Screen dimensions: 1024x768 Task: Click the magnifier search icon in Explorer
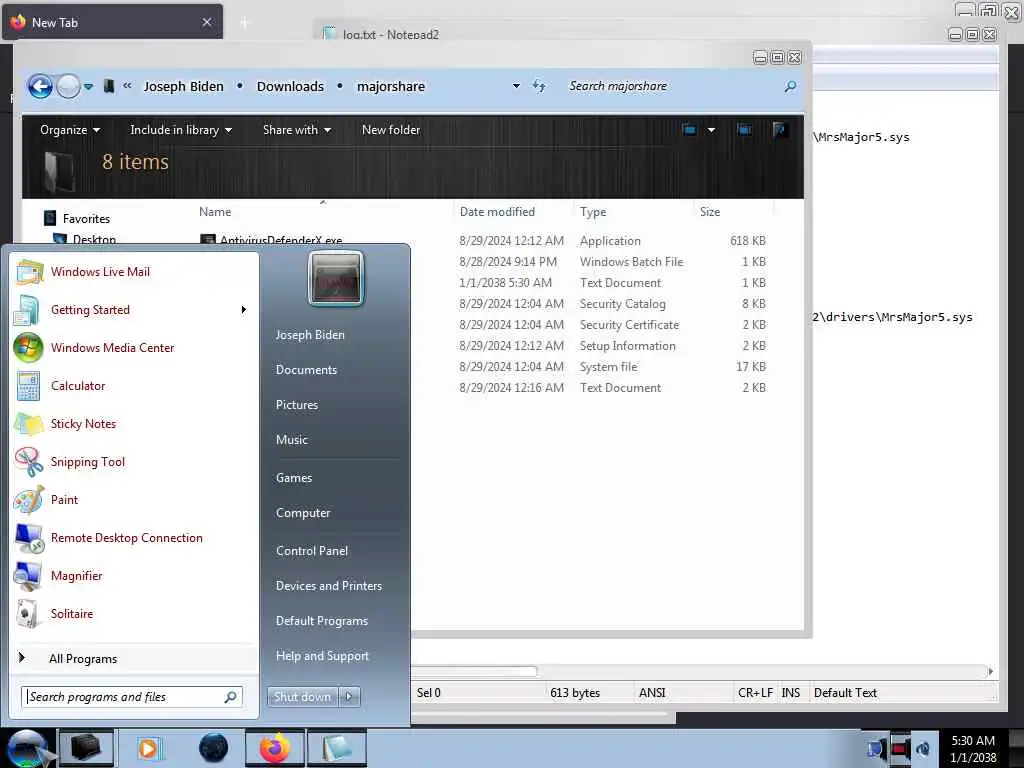[x=790, y=86]
